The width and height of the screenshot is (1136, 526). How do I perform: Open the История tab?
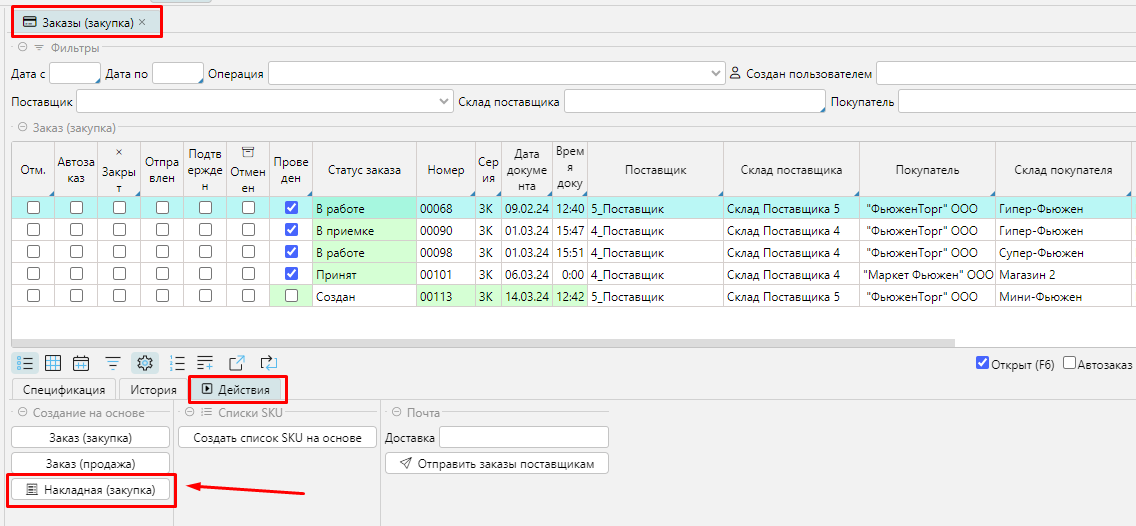pyautogui.click(x=153, y=390)
